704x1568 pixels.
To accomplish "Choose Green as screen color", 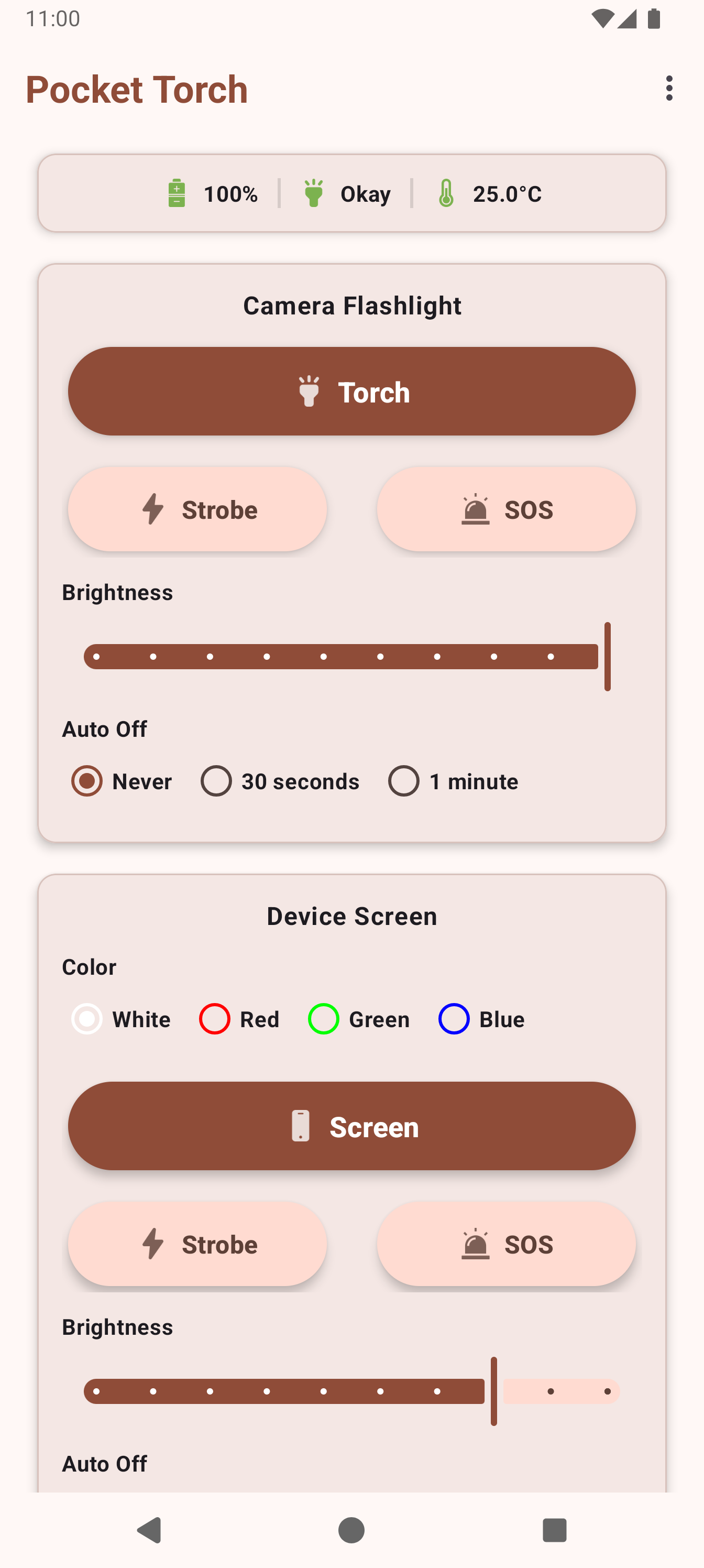I will [x=324, y=1019].
